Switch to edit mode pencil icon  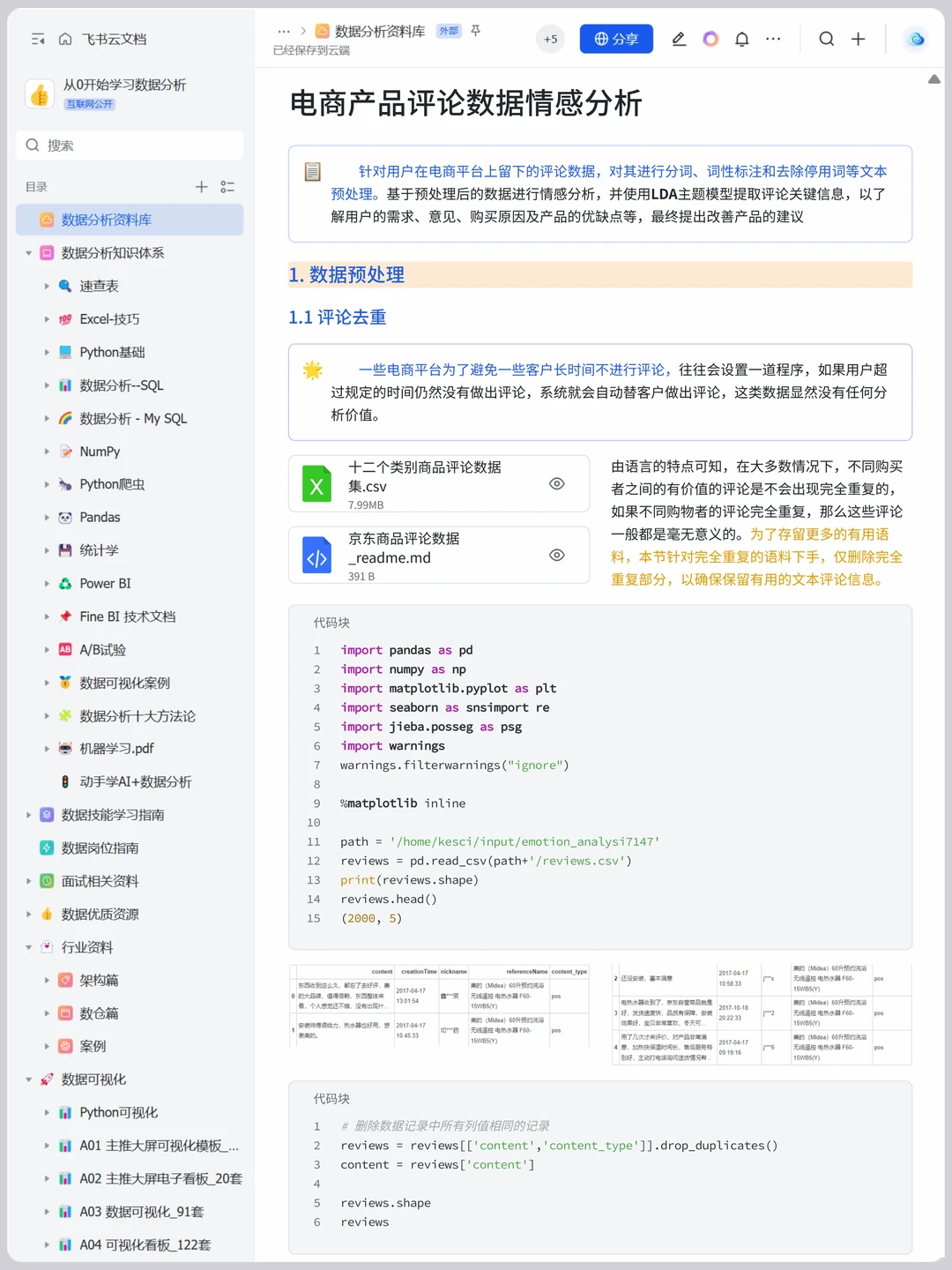coord(679,39)
